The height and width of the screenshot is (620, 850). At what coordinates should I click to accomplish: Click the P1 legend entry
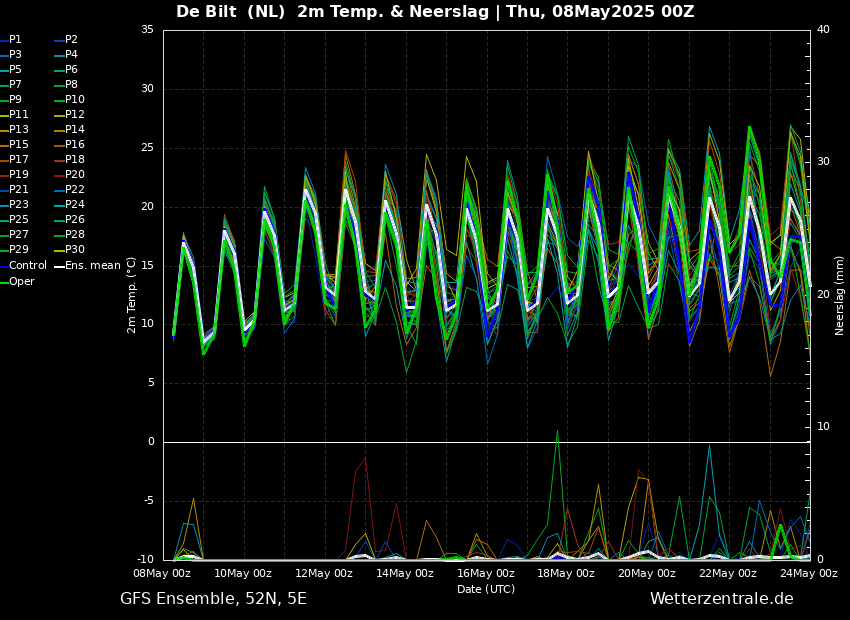point(15,40)
